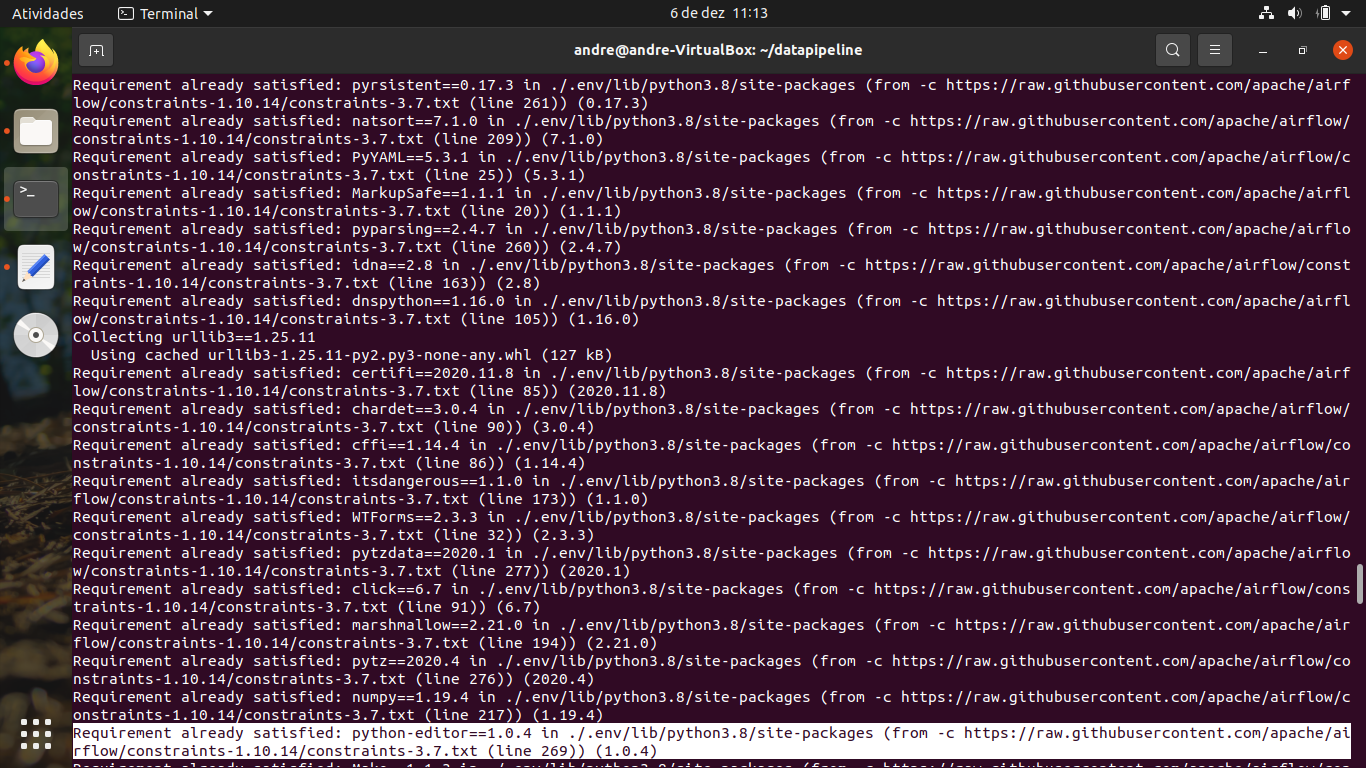The width and height of the screenshot is (1366, 768).
Task: Restore the terminal window size
Action: tap(1302, 50)
